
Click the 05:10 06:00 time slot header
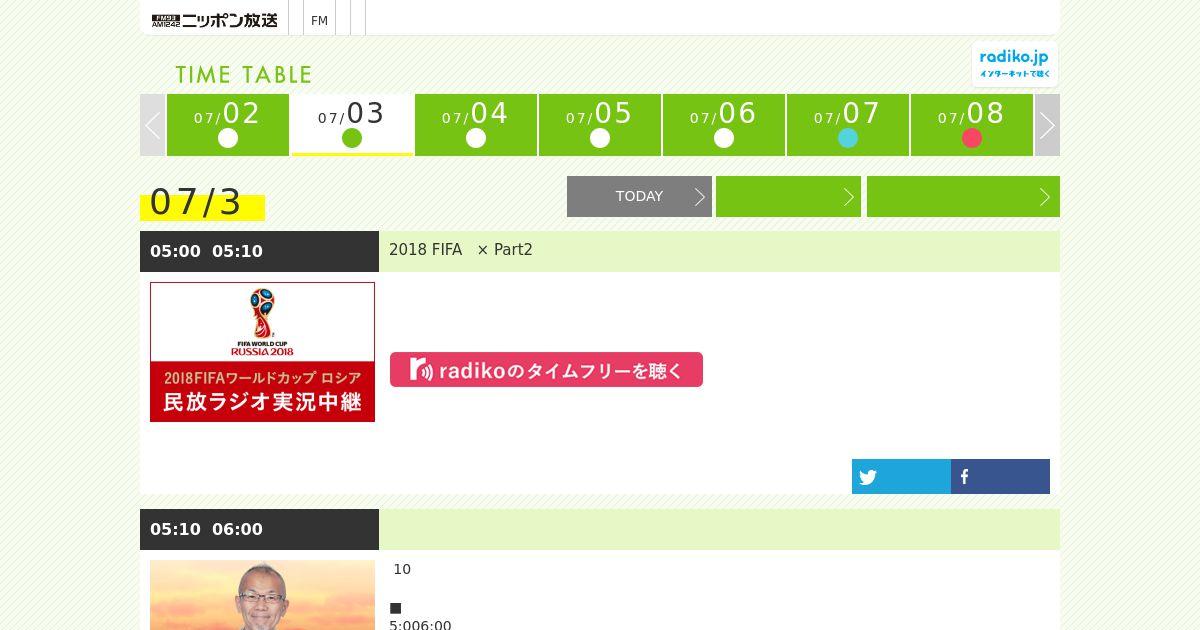259,529
